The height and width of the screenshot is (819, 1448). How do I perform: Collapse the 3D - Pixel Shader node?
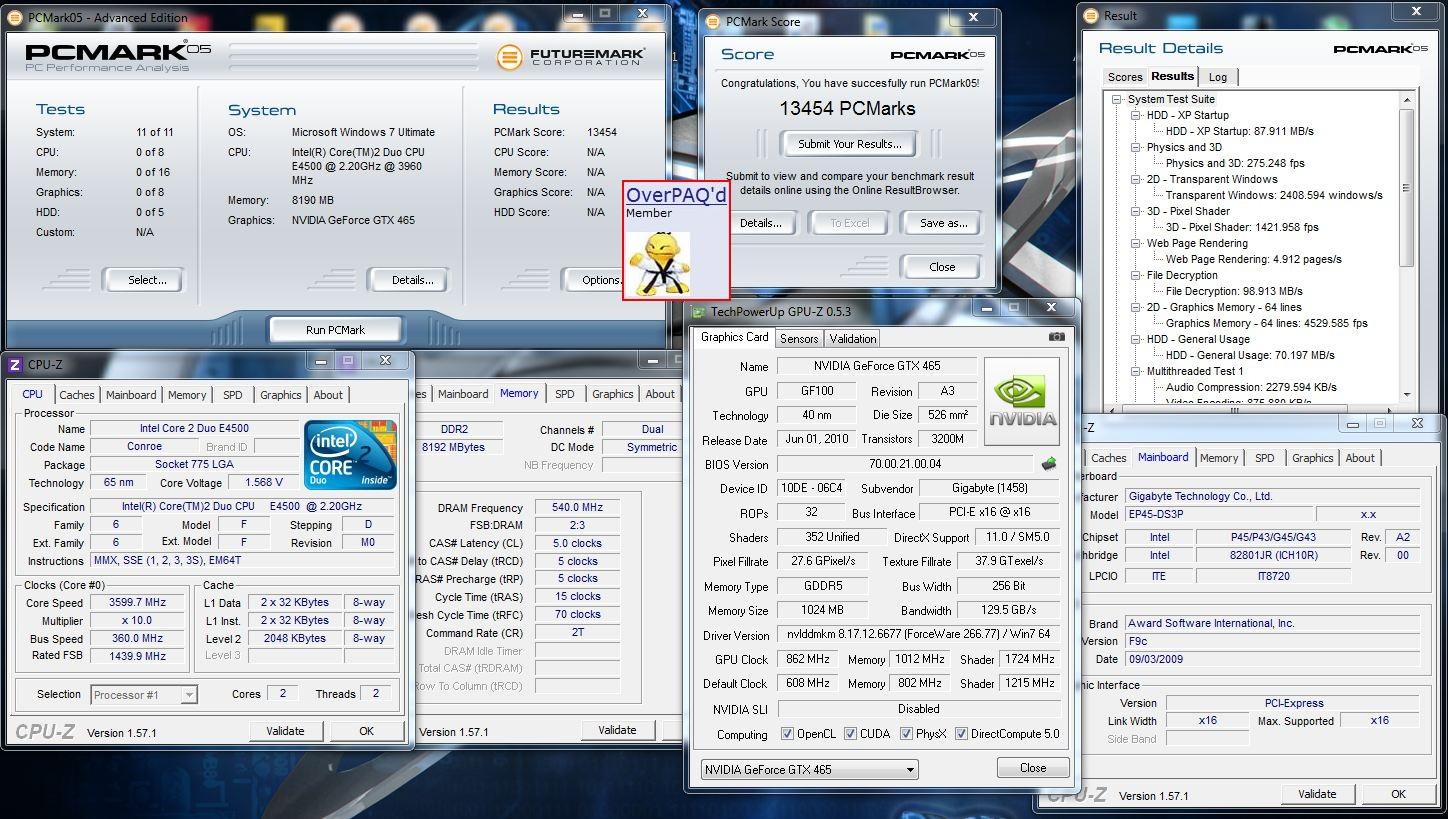(x=1136, y=212)
